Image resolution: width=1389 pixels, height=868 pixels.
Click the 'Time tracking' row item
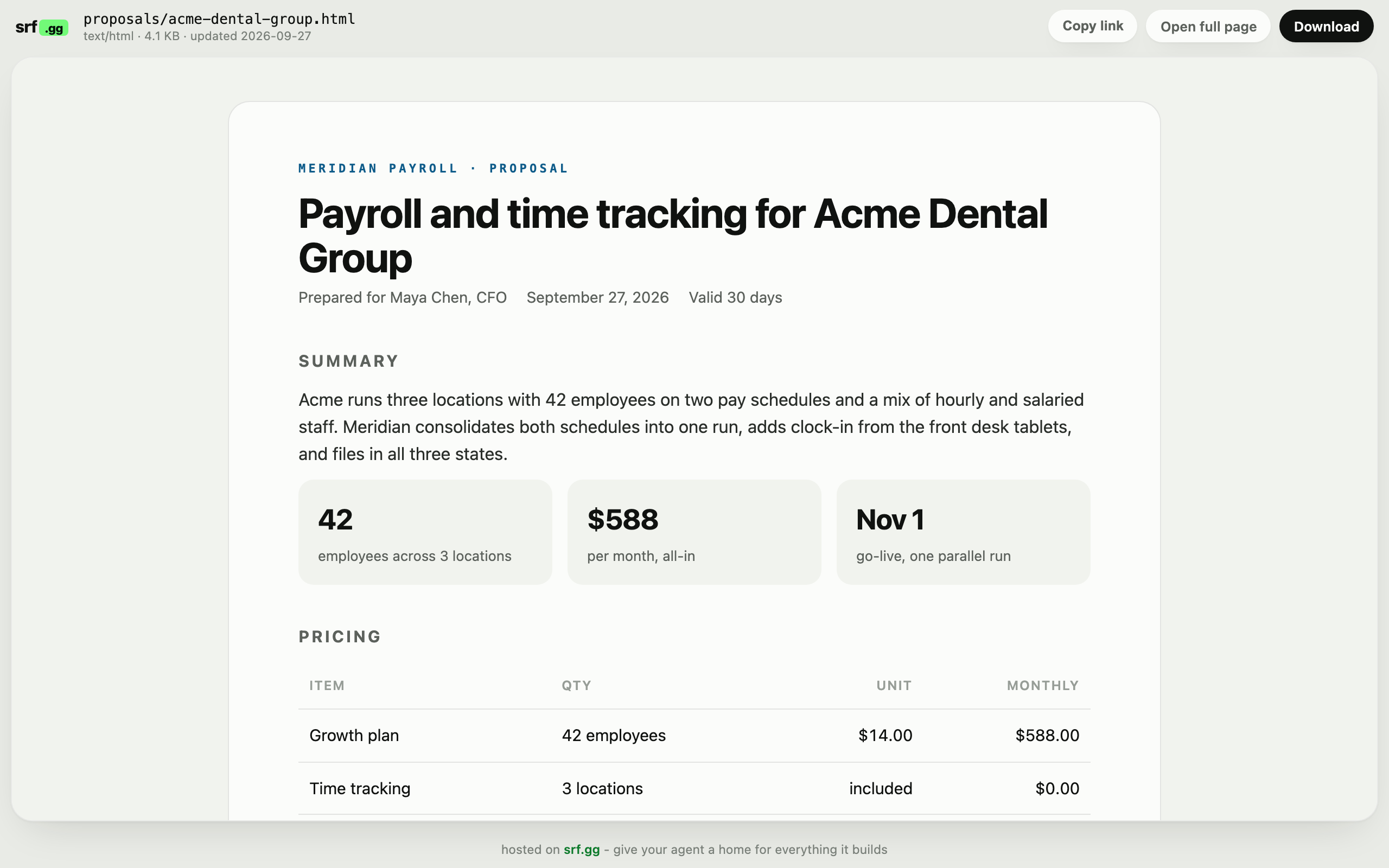(x=360, y=789)
